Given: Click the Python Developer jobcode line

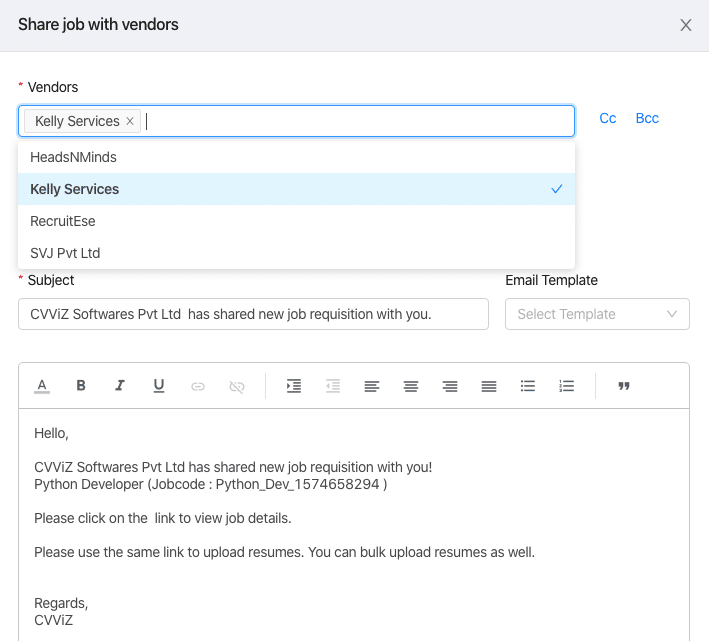Looking at the screenshot, I should pyautogui.click(x=211, y=485).
